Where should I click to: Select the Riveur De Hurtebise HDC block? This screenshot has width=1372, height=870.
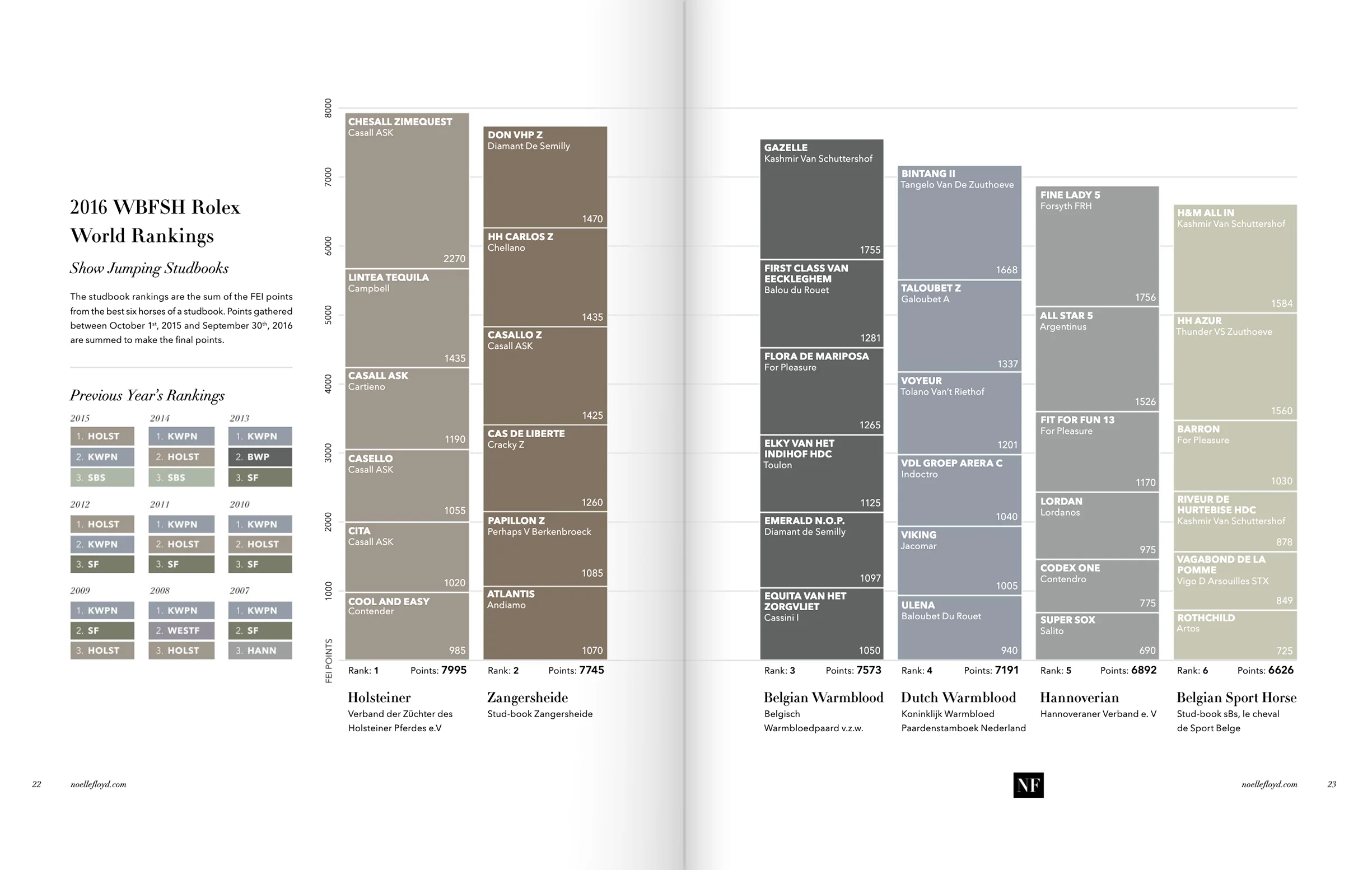(x=1235, y=521)
